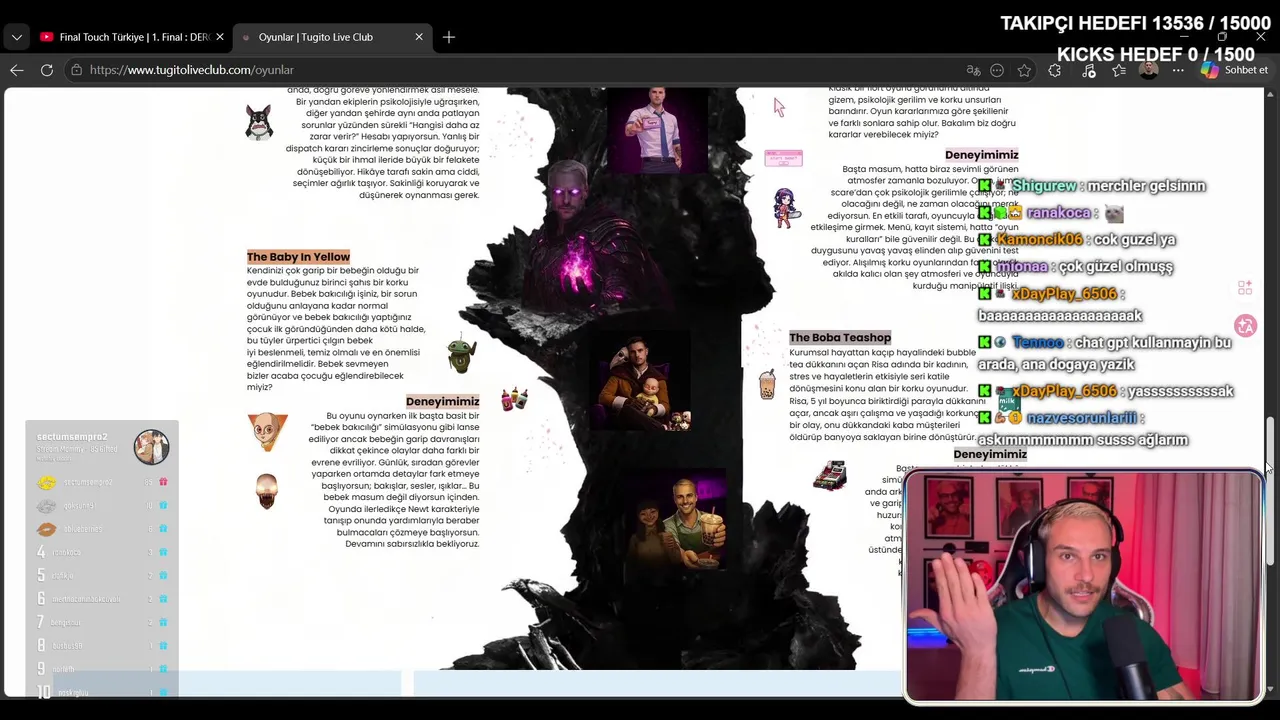Image resolution: width=1280 pixels, height=720 pixels.
Task: Click the chat message from nazvesorunlariii
Action: pos(1083,429)
